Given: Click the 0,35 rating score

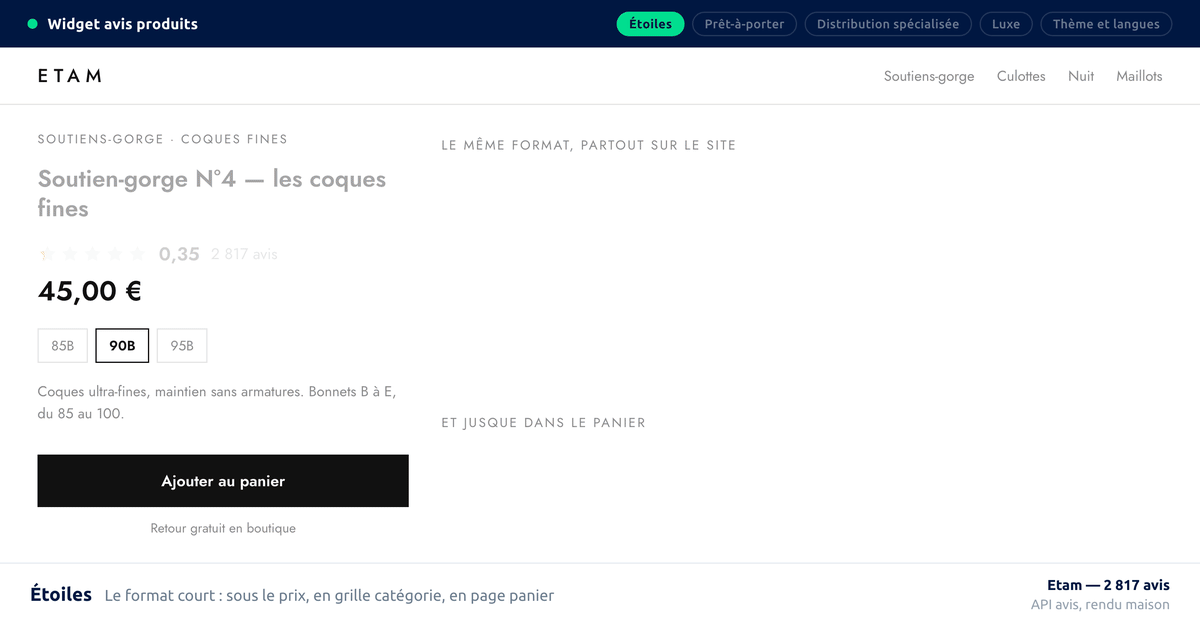Looking at the screenshot, I should coord(179,254).
